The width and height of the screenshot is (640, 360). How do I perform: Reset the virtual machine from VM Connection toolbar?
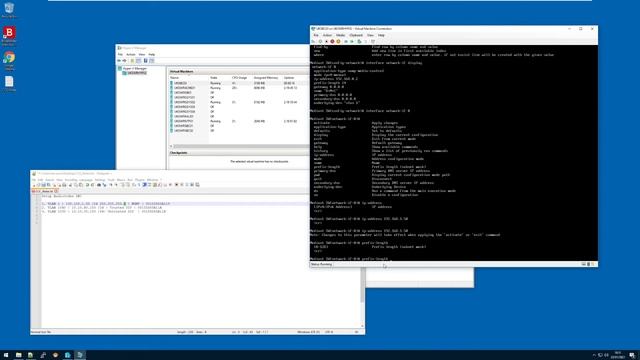coord(352,41)
